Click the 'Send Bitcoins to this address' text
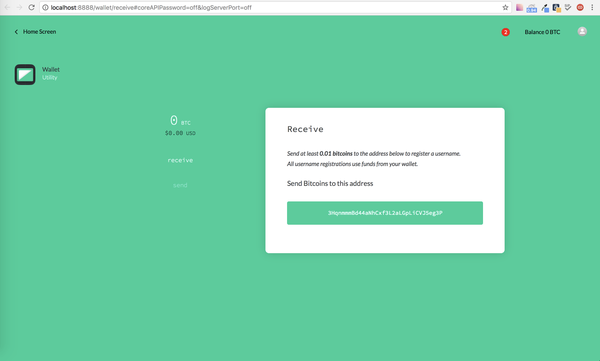600x361 pixels. click(330, 183)
